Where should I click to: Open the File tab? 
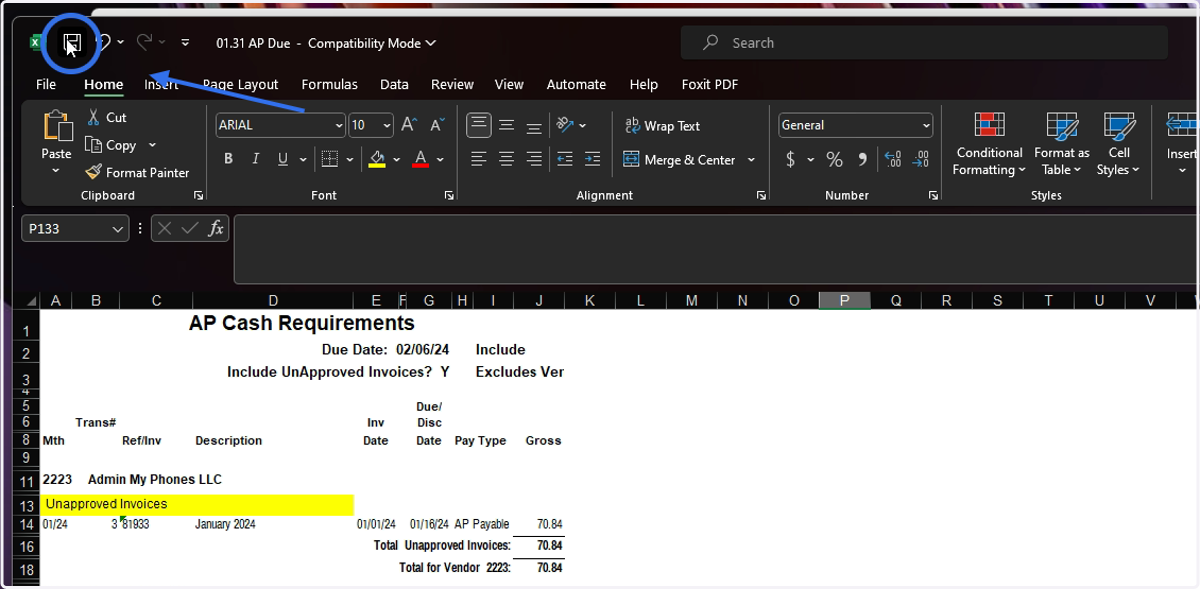tap(46, 84)
